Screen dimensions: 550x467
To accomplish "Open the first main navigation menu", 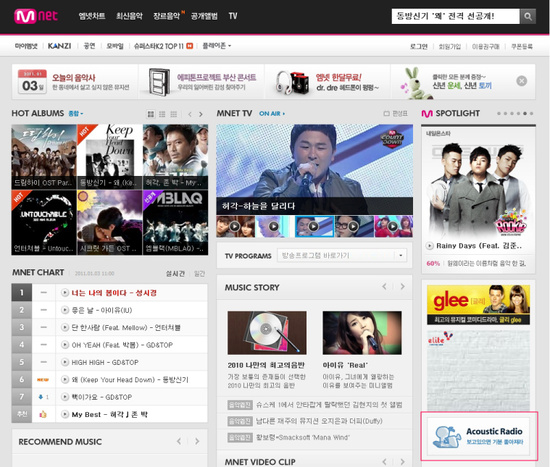I will 92,16.
